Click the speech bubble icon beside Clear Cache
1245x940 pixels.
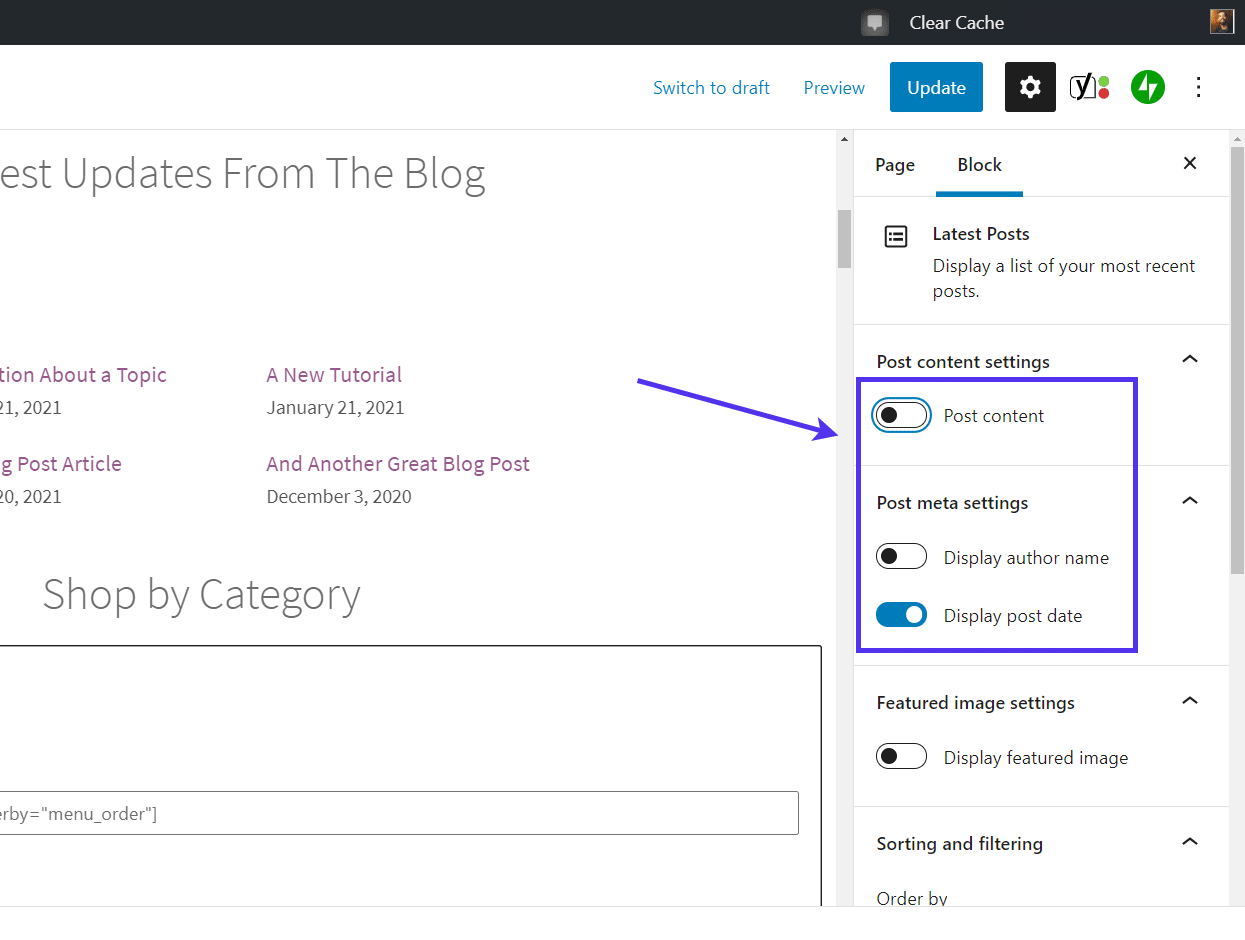(875, 23)
